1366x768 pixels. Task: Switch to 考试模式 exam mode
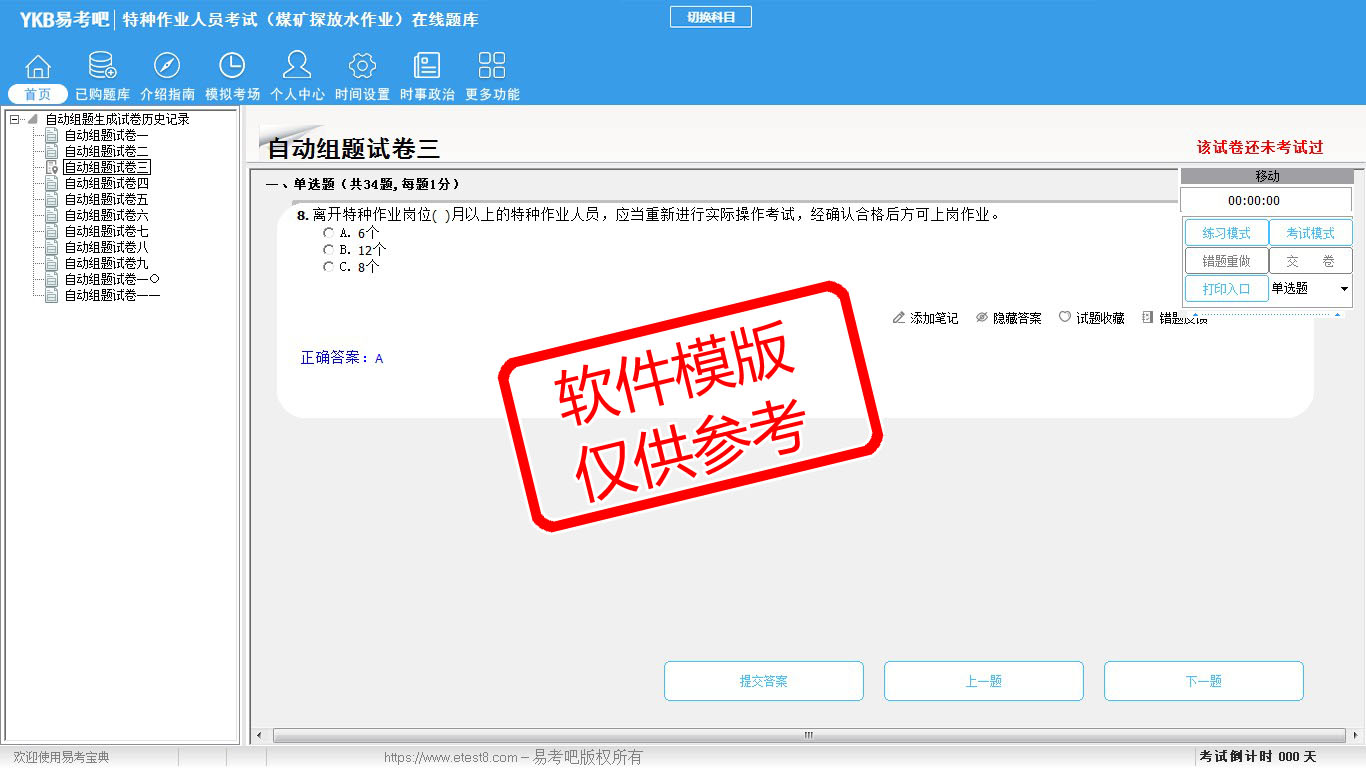(1310, 233)
